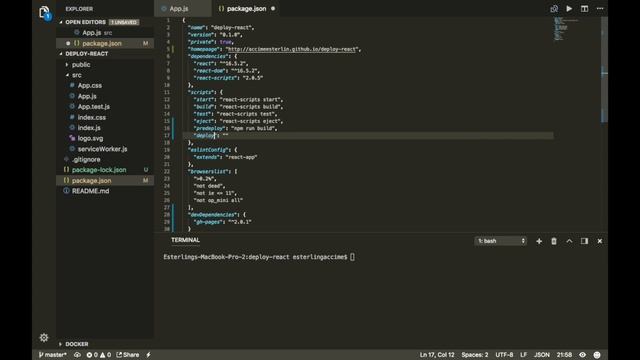Open the App.test.js file
640x360 pixels.
[93, 107]
